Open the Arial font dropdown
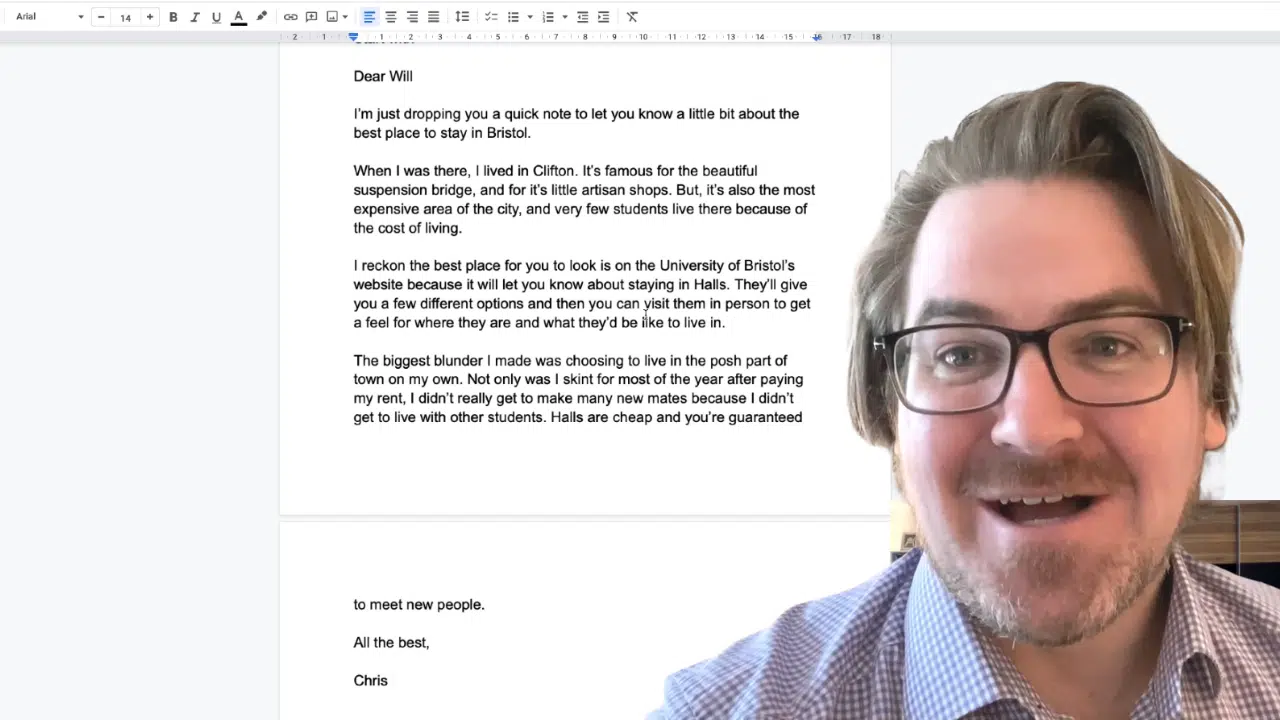This screenshot has height=720, width=1280. [50, 17]
